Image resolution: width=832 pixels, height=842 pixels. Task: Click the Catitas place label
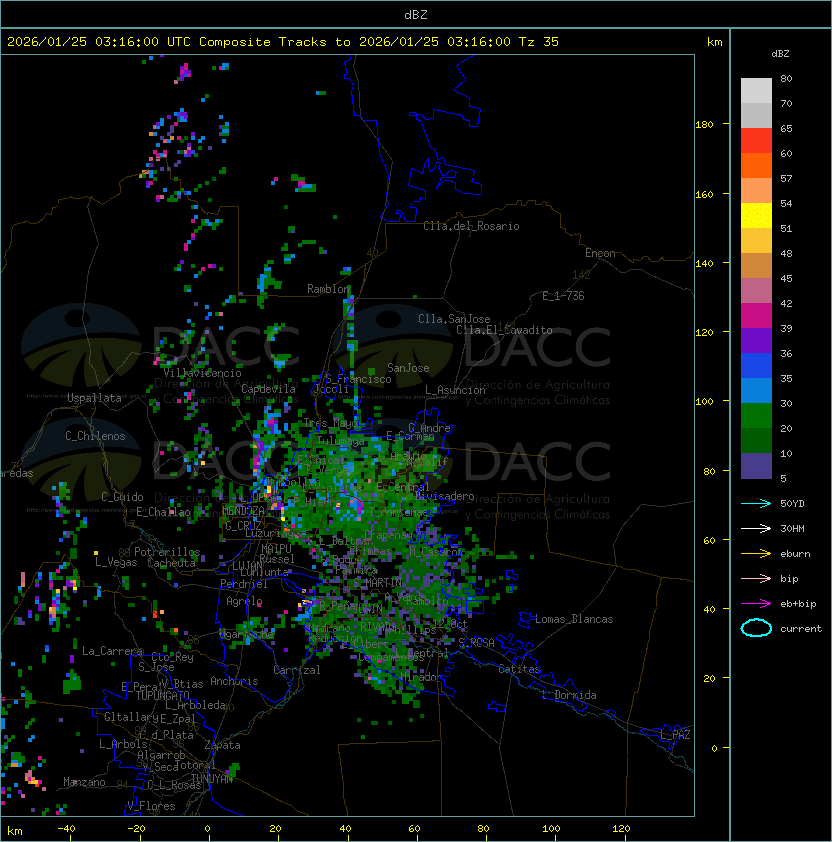(519, 669)
